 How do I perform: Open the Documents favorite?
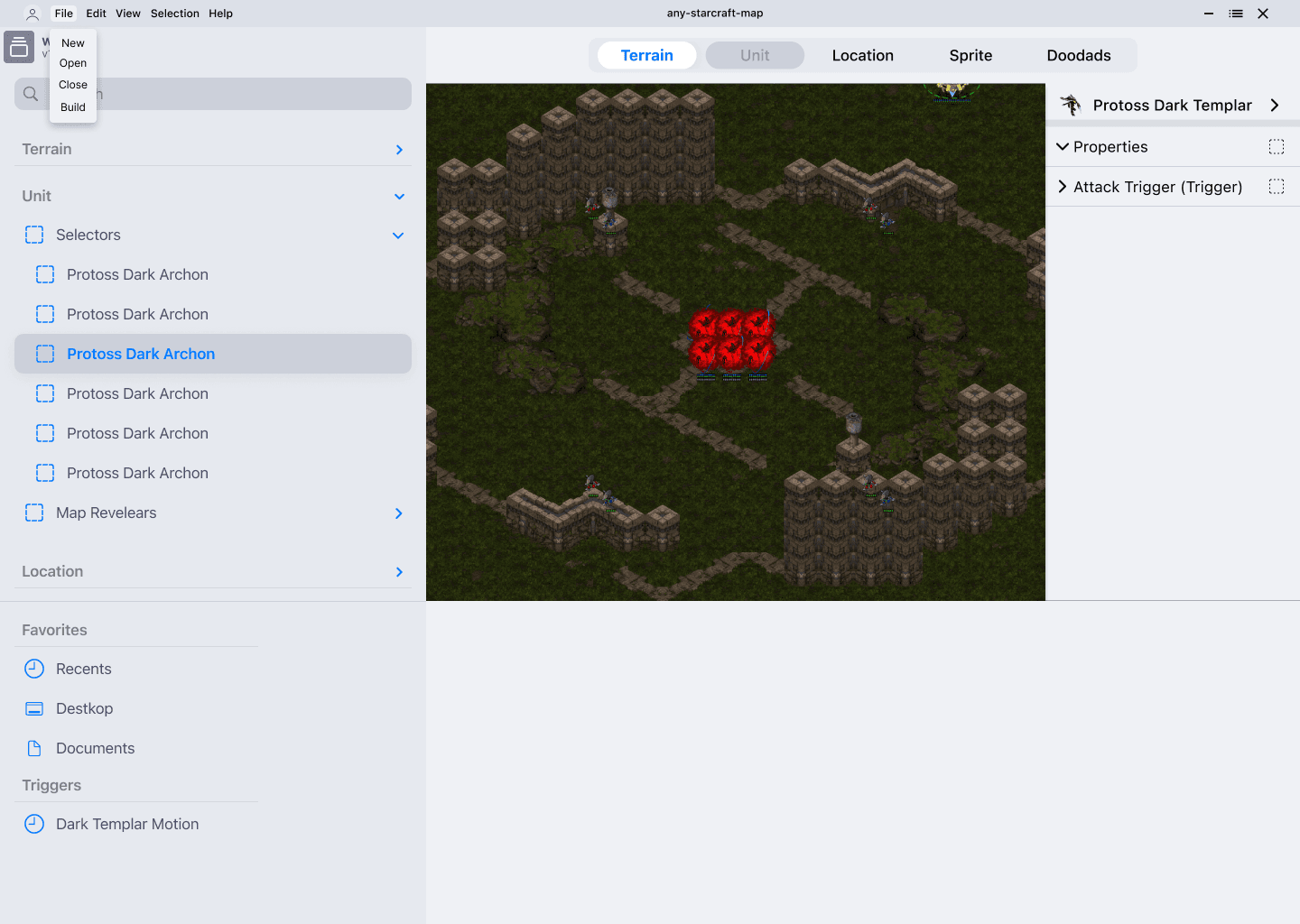[95, 748]
